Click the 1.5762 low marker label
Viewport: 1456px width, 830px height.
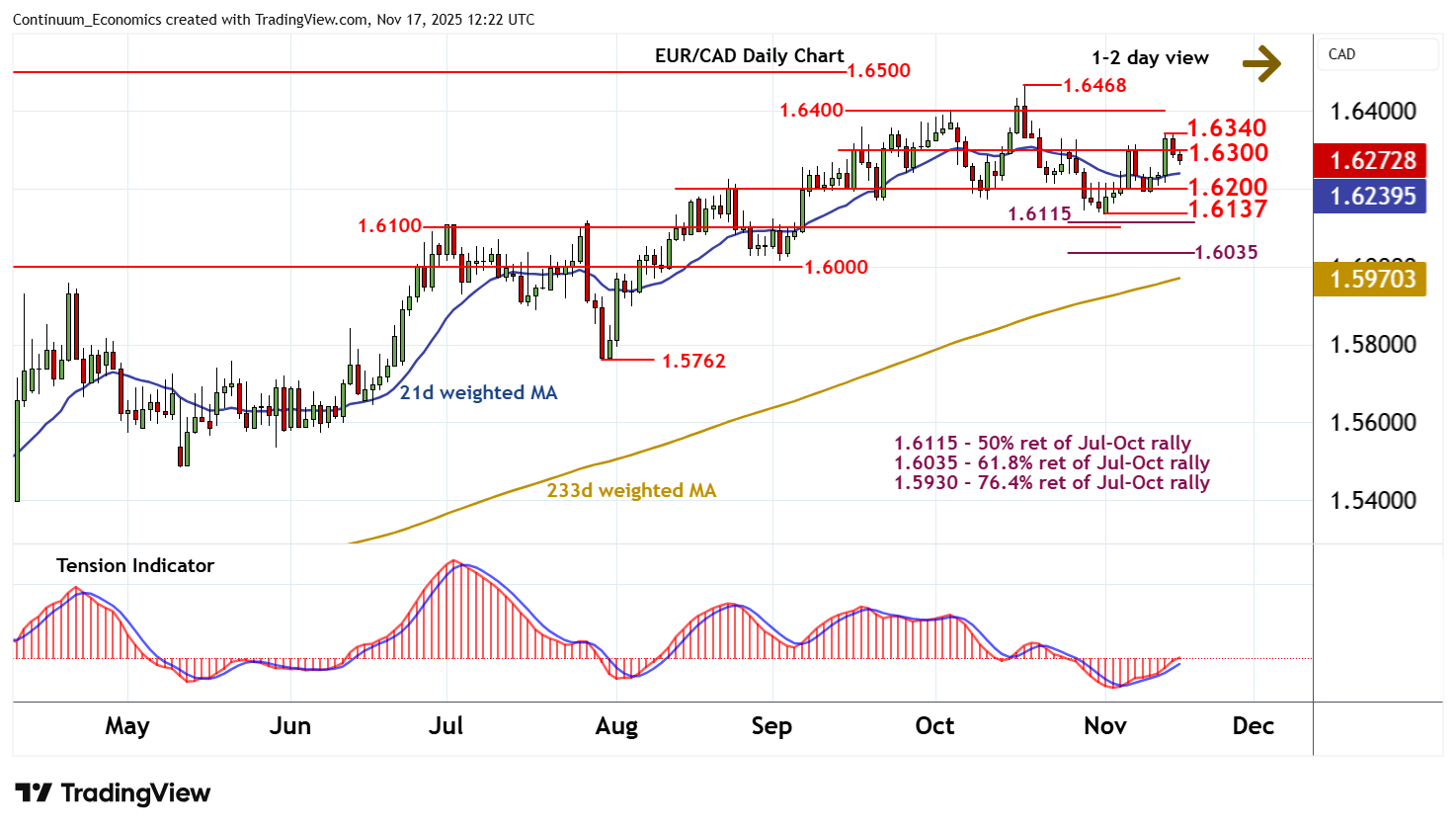point(693,361)
